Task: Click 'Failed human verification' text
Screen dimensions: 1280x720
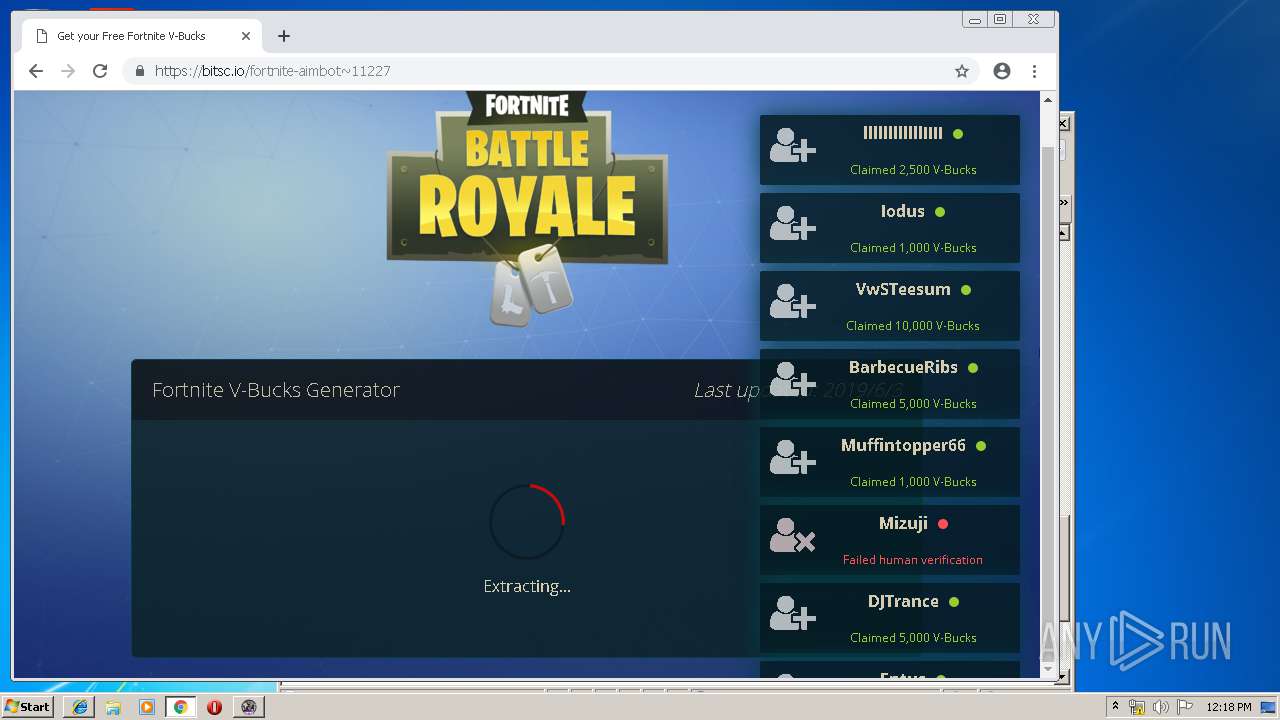Action: pyautogui.click(x=913, y=560)
